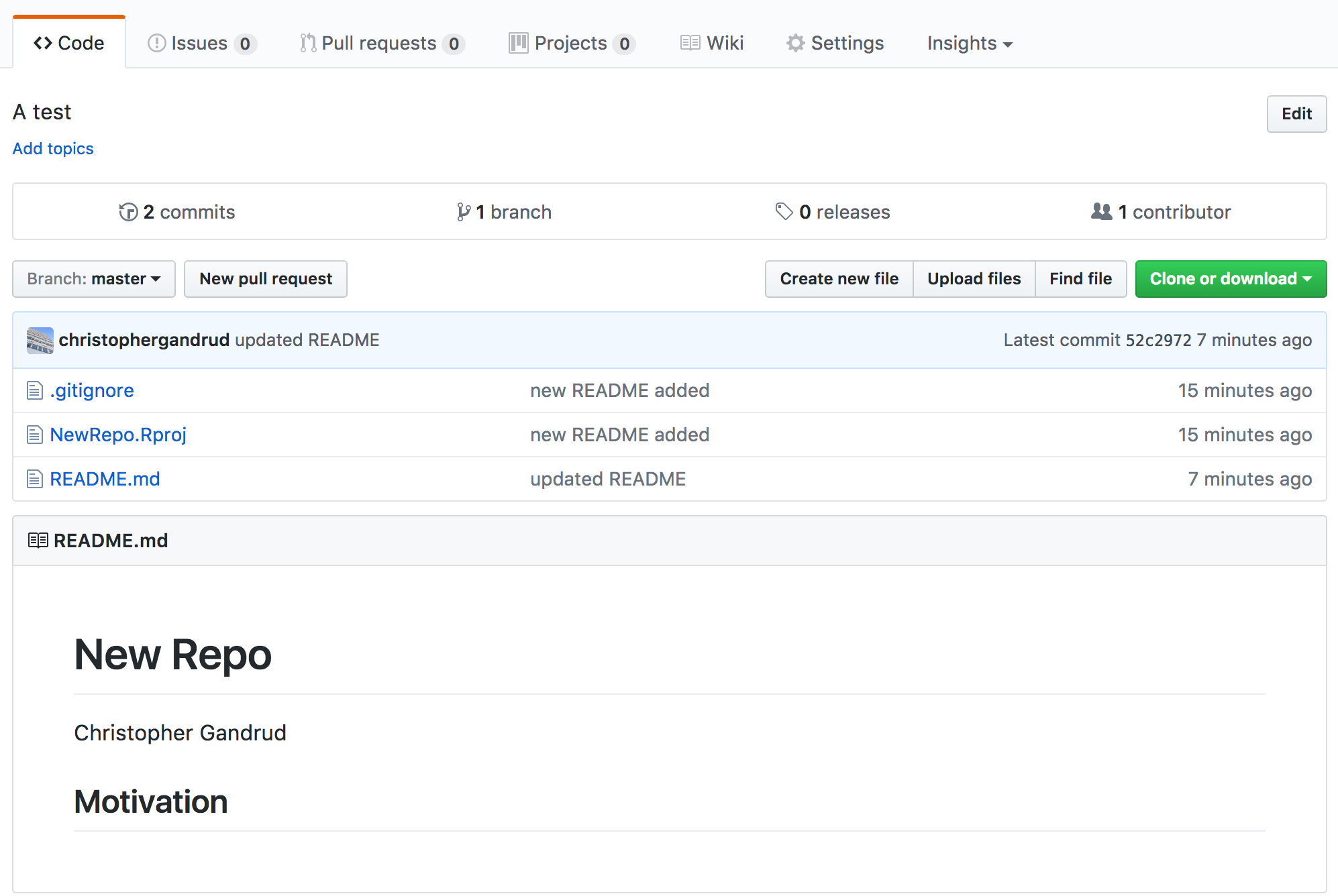Click the christophergandrud avatar thumbnail

(40, 340)
